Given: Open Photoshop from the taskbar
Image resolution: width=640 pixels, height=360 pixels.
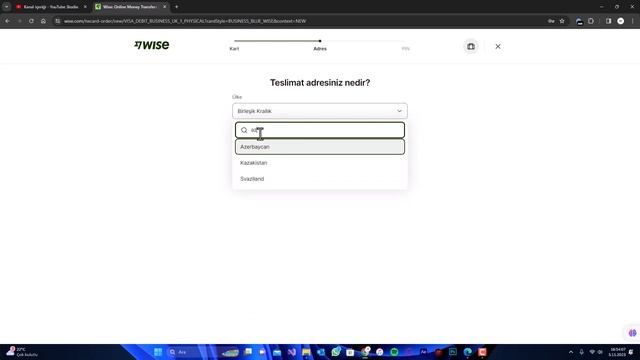Looking at the screenshot, I should coord(453,352).
